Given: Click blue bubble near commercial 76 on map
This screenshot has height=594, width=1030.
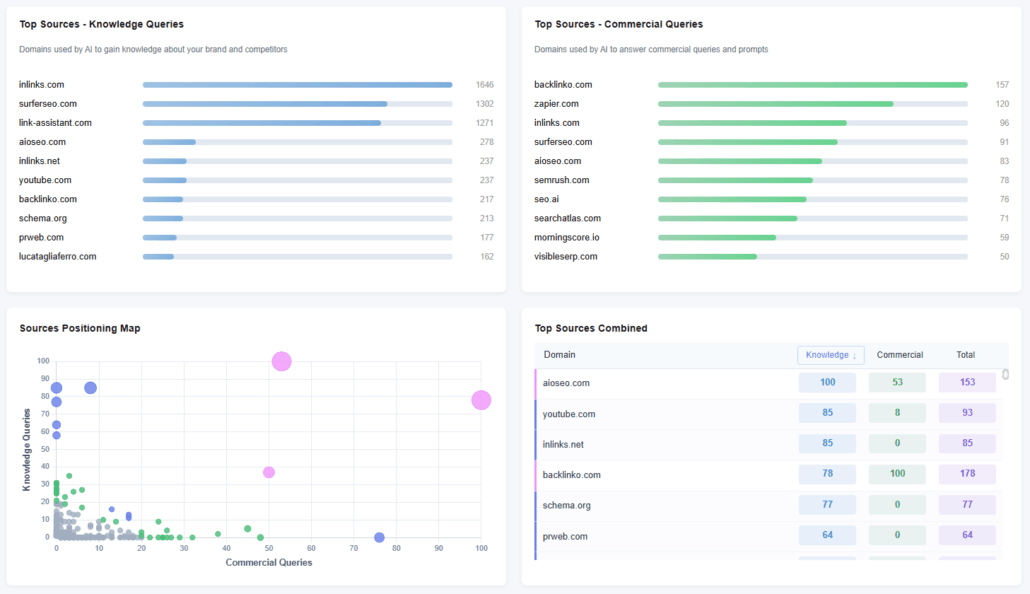Looking at the screenshot, I should 379,537.
